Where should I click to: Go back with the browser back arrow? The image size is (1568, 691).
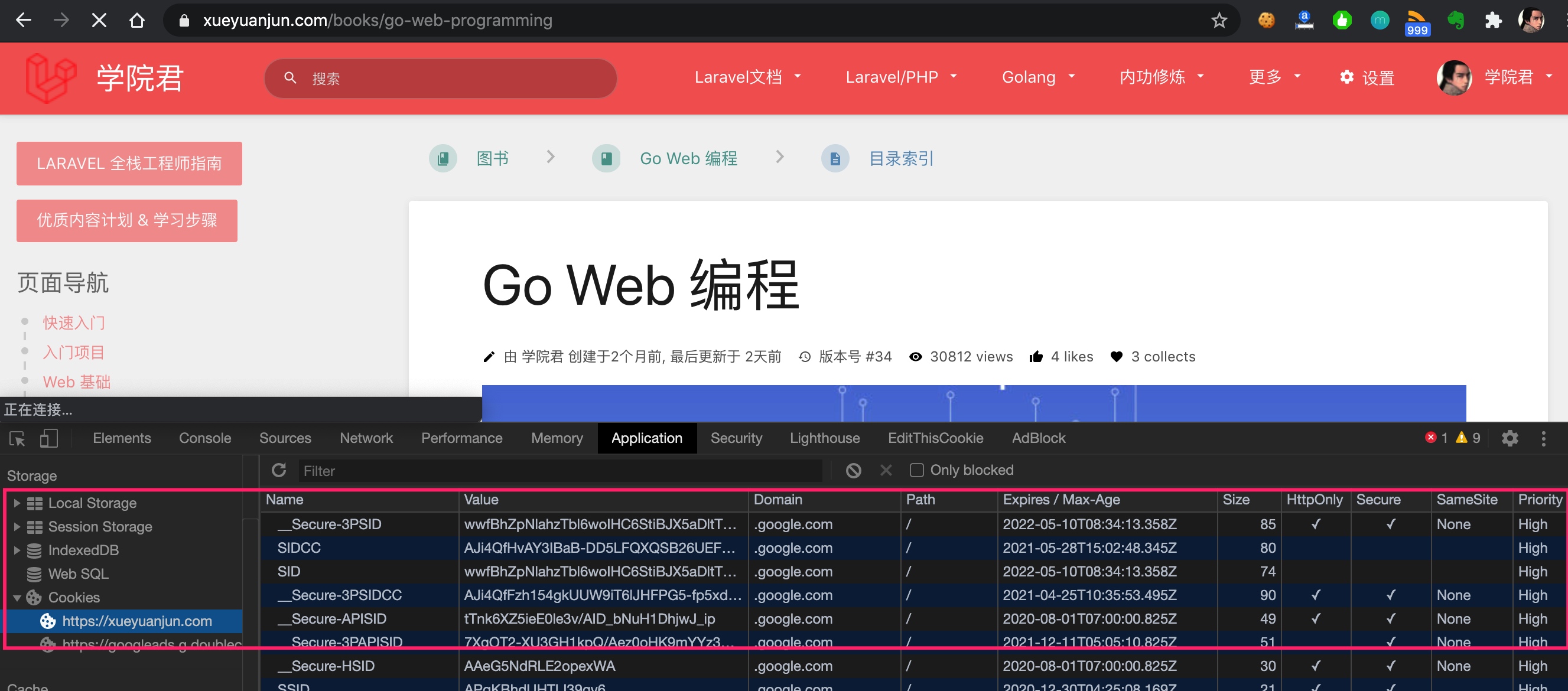[x=23, y=20]
